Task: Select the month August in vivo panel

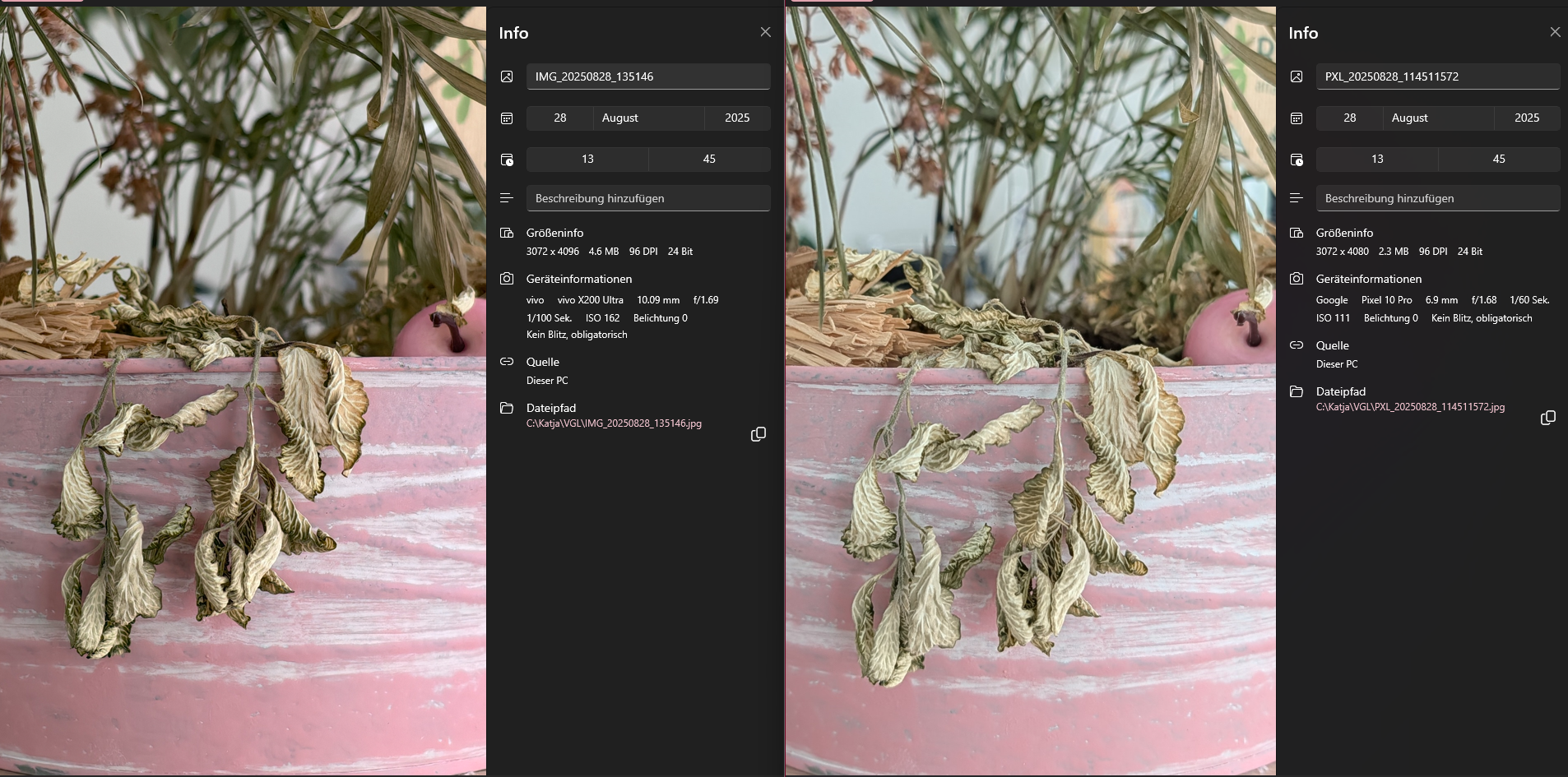Action: 647,118
